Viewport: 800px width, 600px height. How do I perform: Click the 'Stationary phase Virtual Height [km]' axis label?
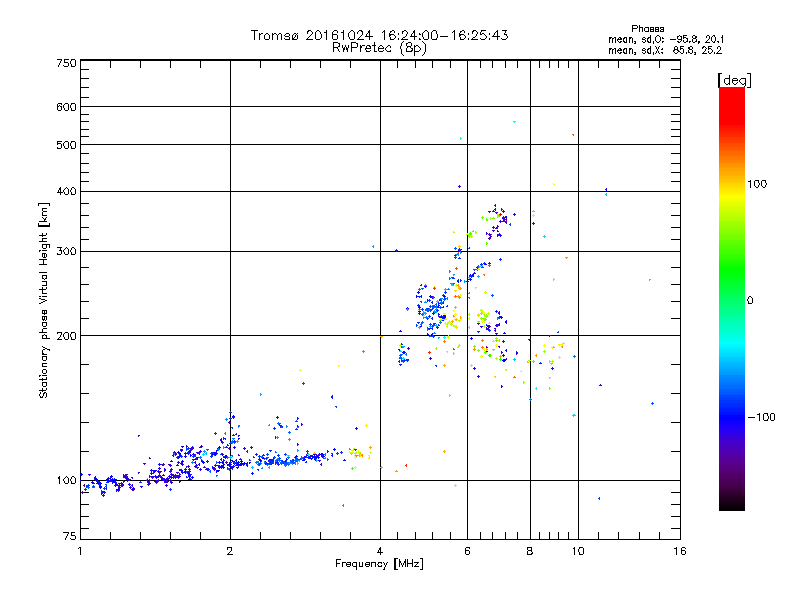pos(44,301)
